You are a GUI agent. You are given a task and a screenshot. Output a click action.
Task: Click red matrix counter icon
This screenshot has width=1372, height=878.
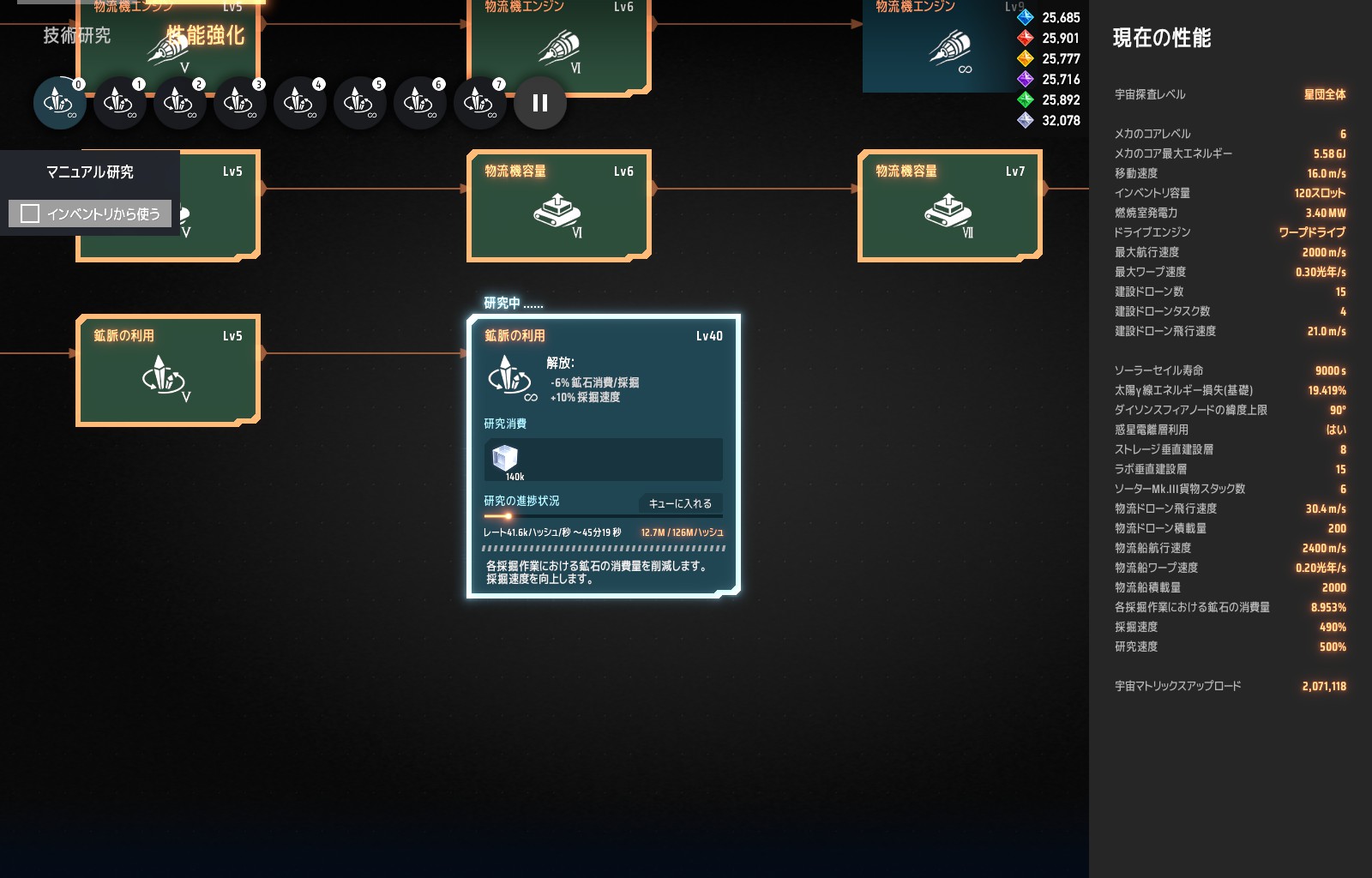[x=1025, y=38]
